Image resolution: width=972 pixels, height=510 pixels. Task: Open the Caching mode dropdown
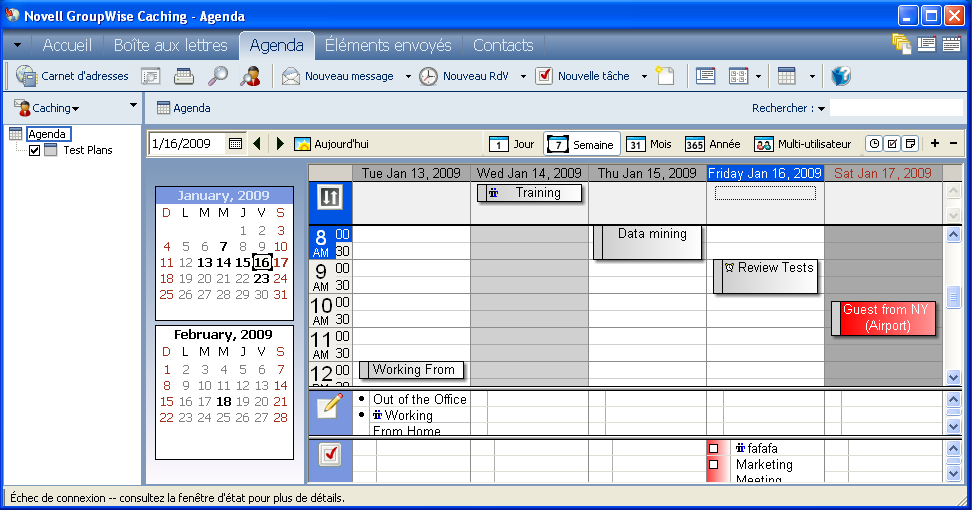click(48, 108)
